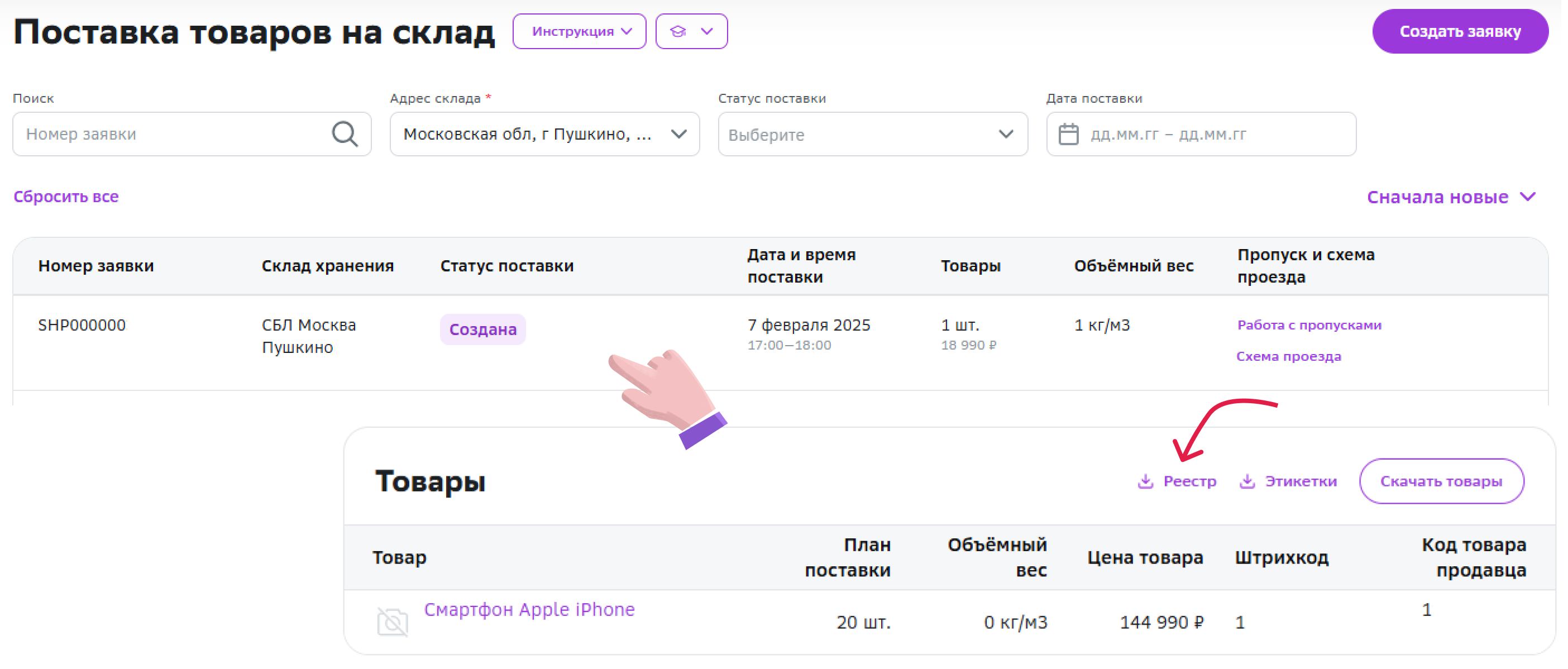
Task: Select the SHP000000 request row
Action: (x=82, y=325)
